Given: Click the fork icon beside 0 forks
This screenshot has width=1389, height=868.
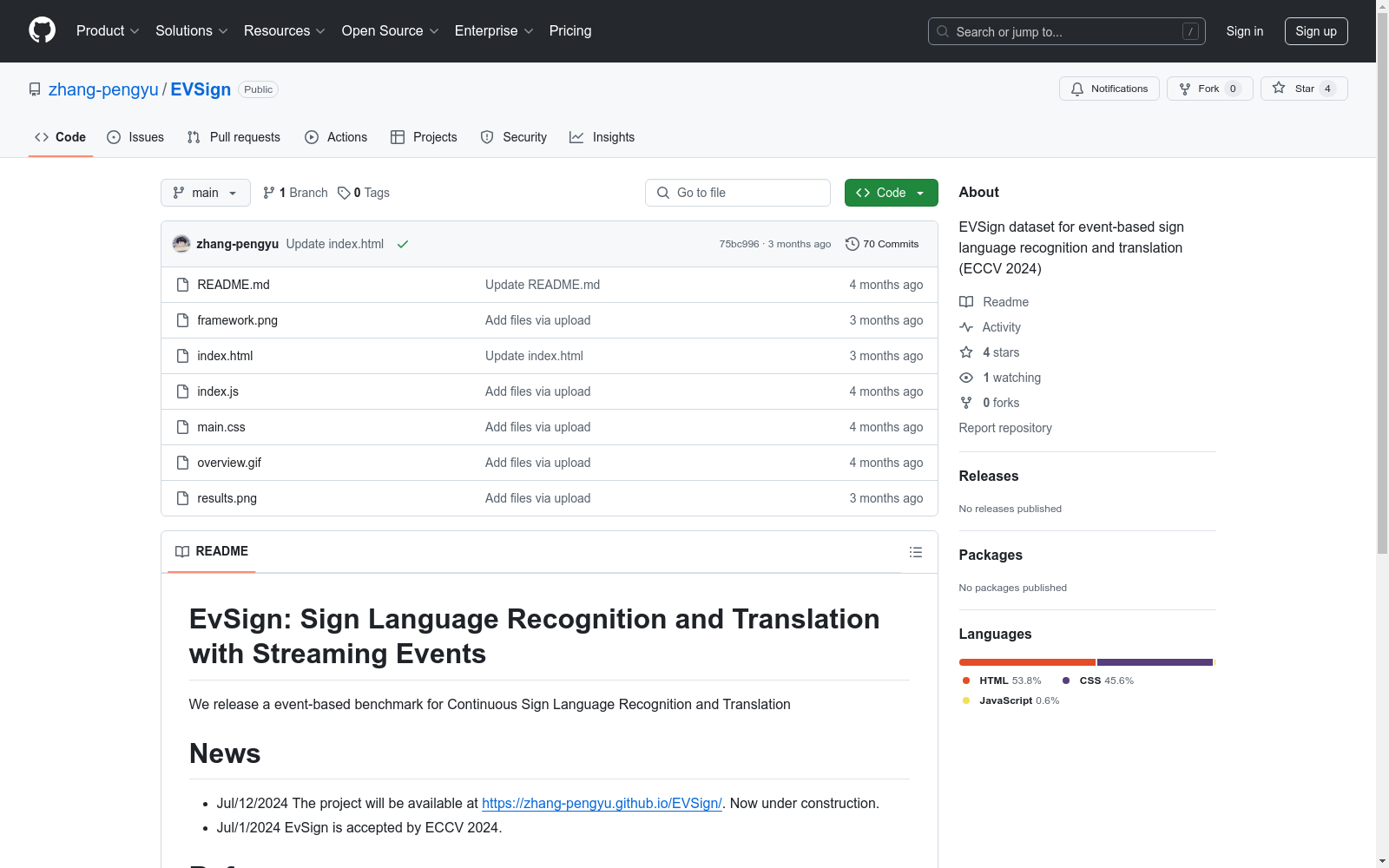Looking at the screenshot, I should pos(966,403).
